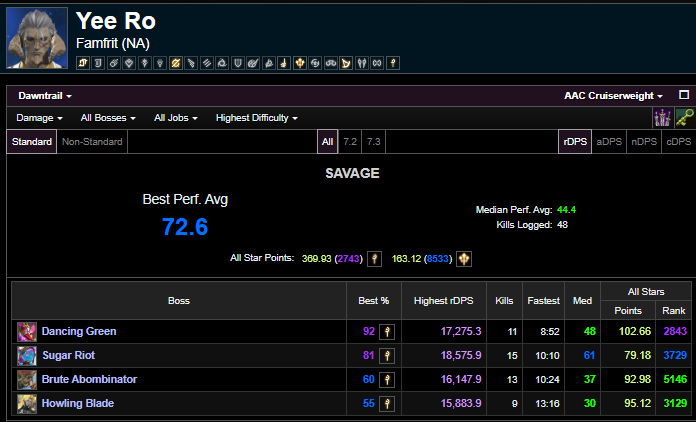Select the Sage job icon in header

pos(300,63)
